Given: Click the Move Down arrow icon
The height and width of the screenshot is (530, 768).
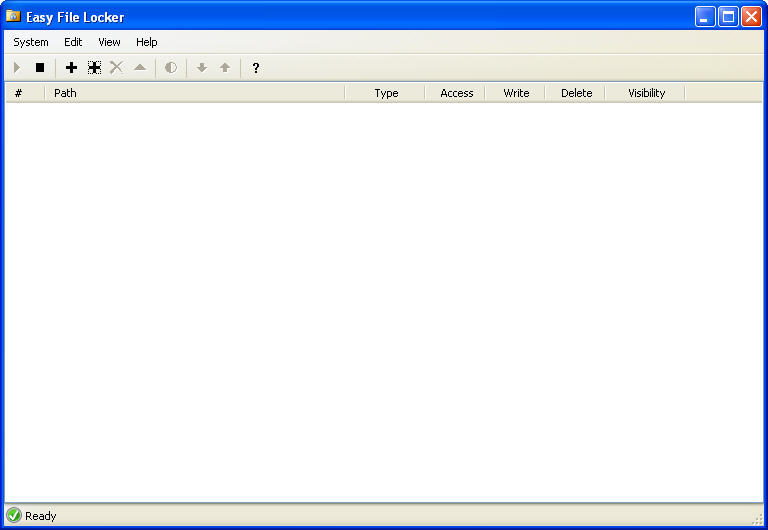Looking at the screenshot, I should click(x=202, y=68).
